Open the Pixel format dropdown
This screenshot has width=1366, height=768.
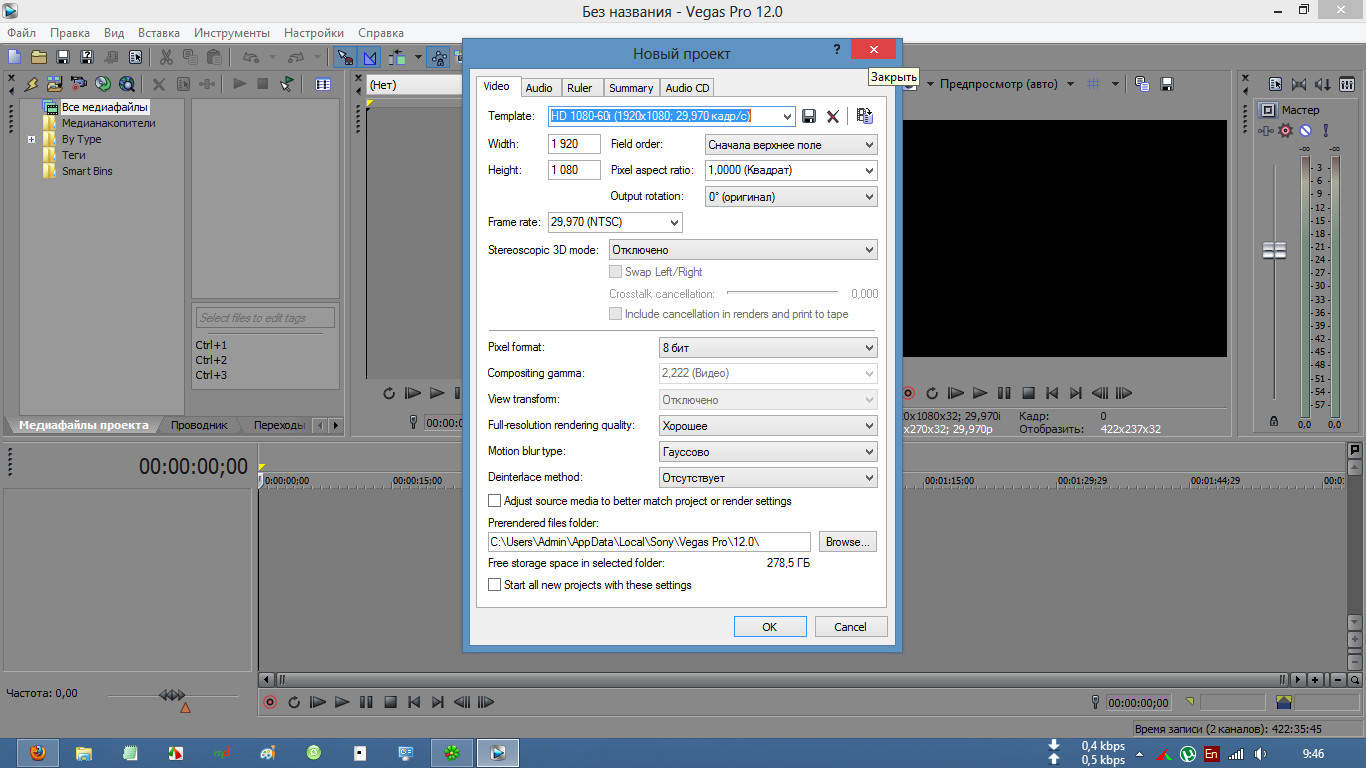(x=869, y=348)
